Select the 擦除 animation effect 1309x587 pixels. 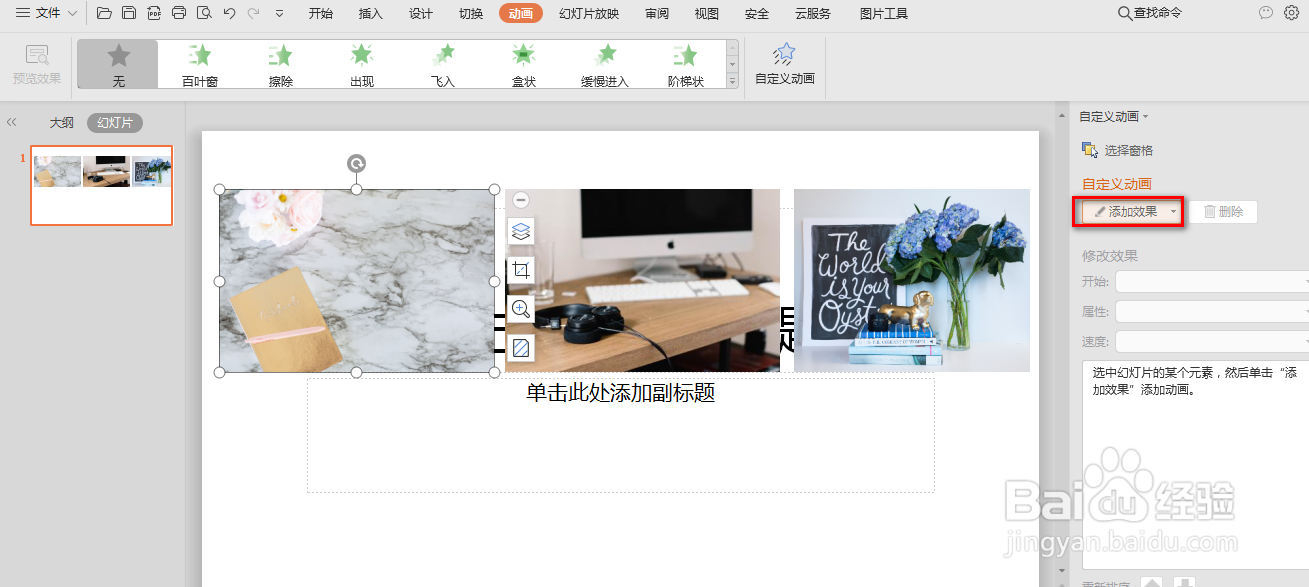(281, 65)
